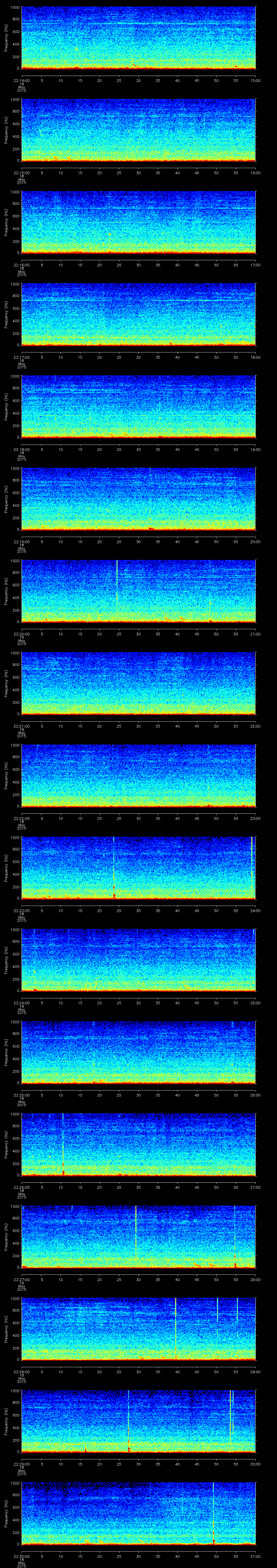Select the spectrogram panel starting at 22:15:00
Image resolution: width=277 pixels, height=1568 pixels.
tap(138, 130)
